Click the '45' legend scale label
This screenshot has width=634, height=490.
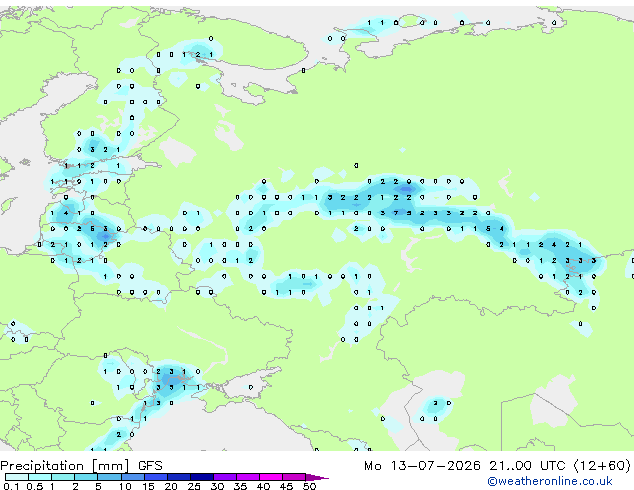[287, 486]
